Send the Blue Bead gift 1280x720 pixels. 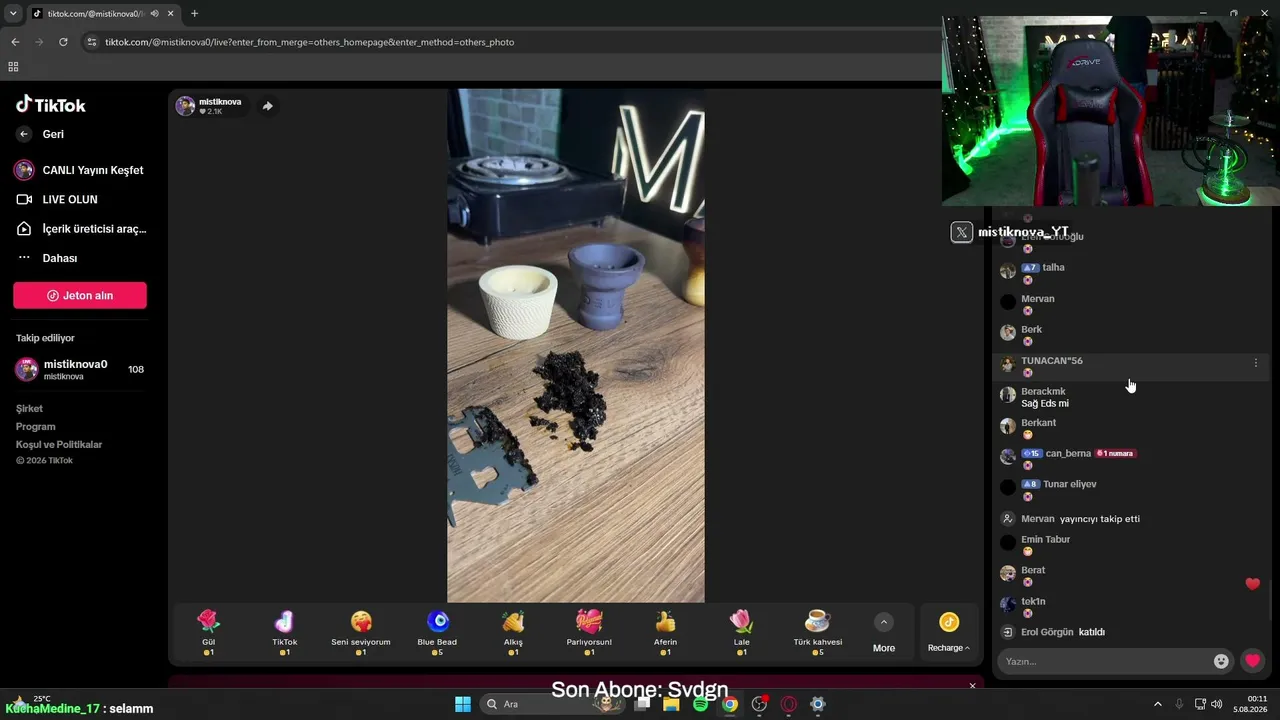pos(437,632)
